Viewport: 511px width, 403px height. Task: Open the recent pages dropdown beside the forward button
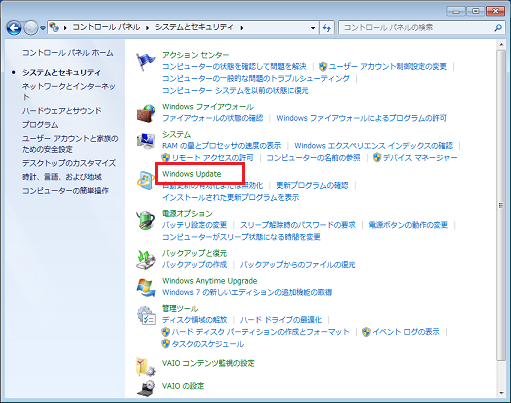(x=43, y=28)
